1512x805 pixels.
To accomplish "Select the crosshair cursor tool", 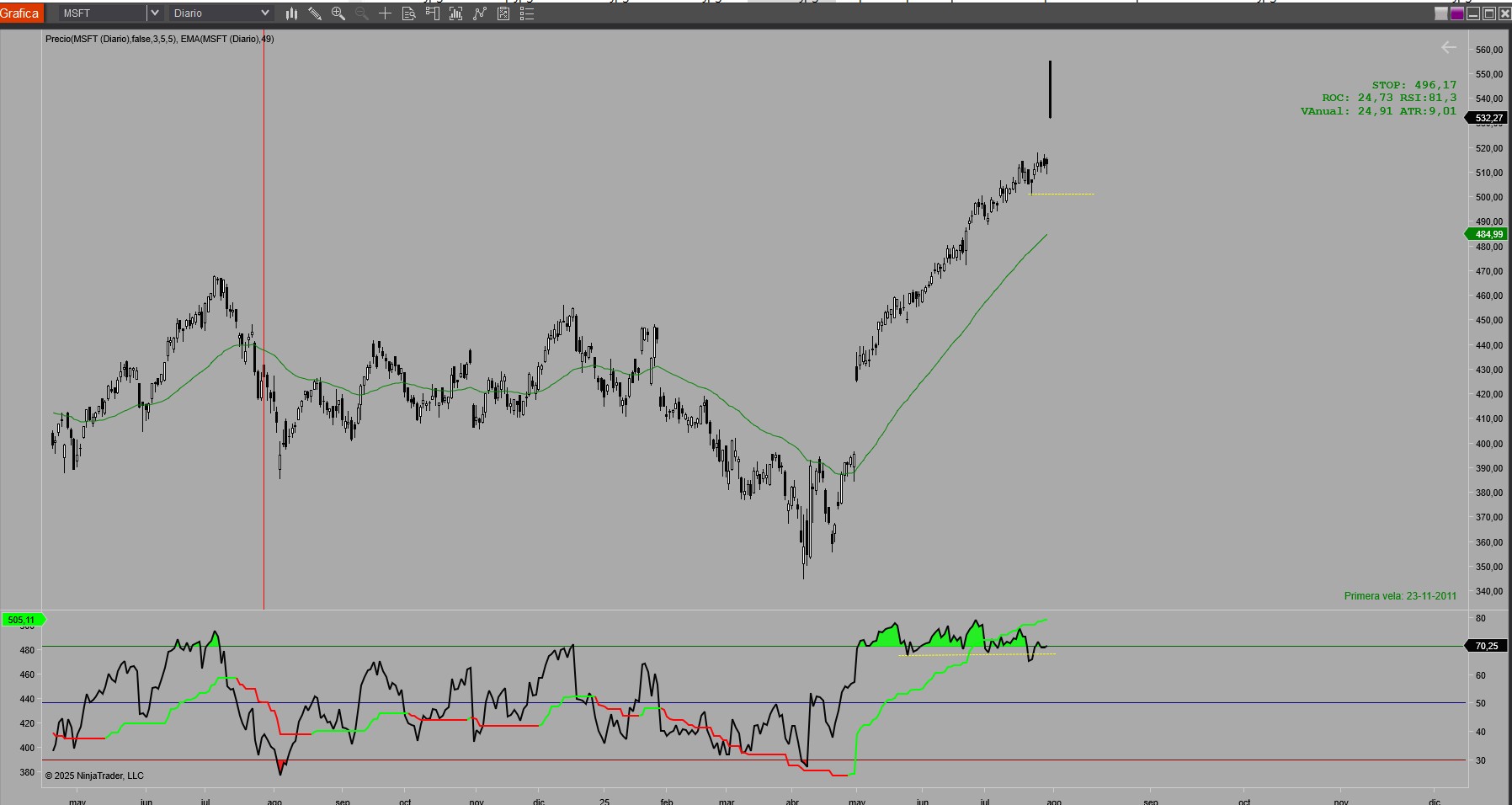I will pos(385,13).
